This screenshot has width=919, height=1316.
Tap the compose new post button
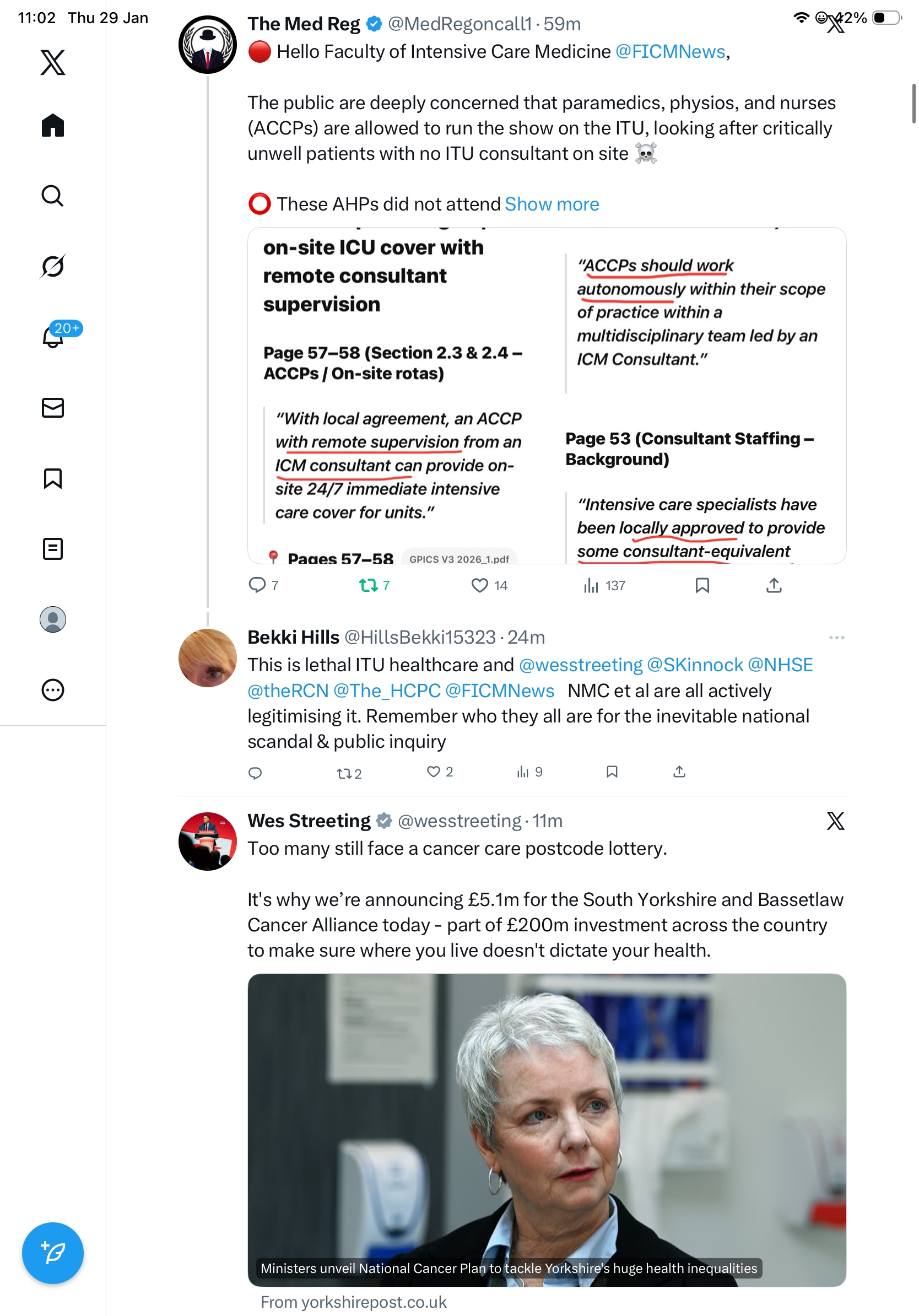tap(53, 1253)
